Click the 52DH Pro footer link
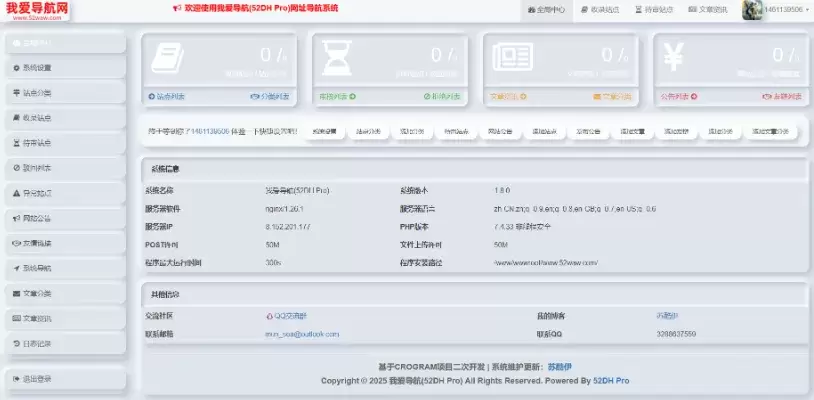Viewport: 814px width, 400px height. pyautogui.click(x=608, y=381)
